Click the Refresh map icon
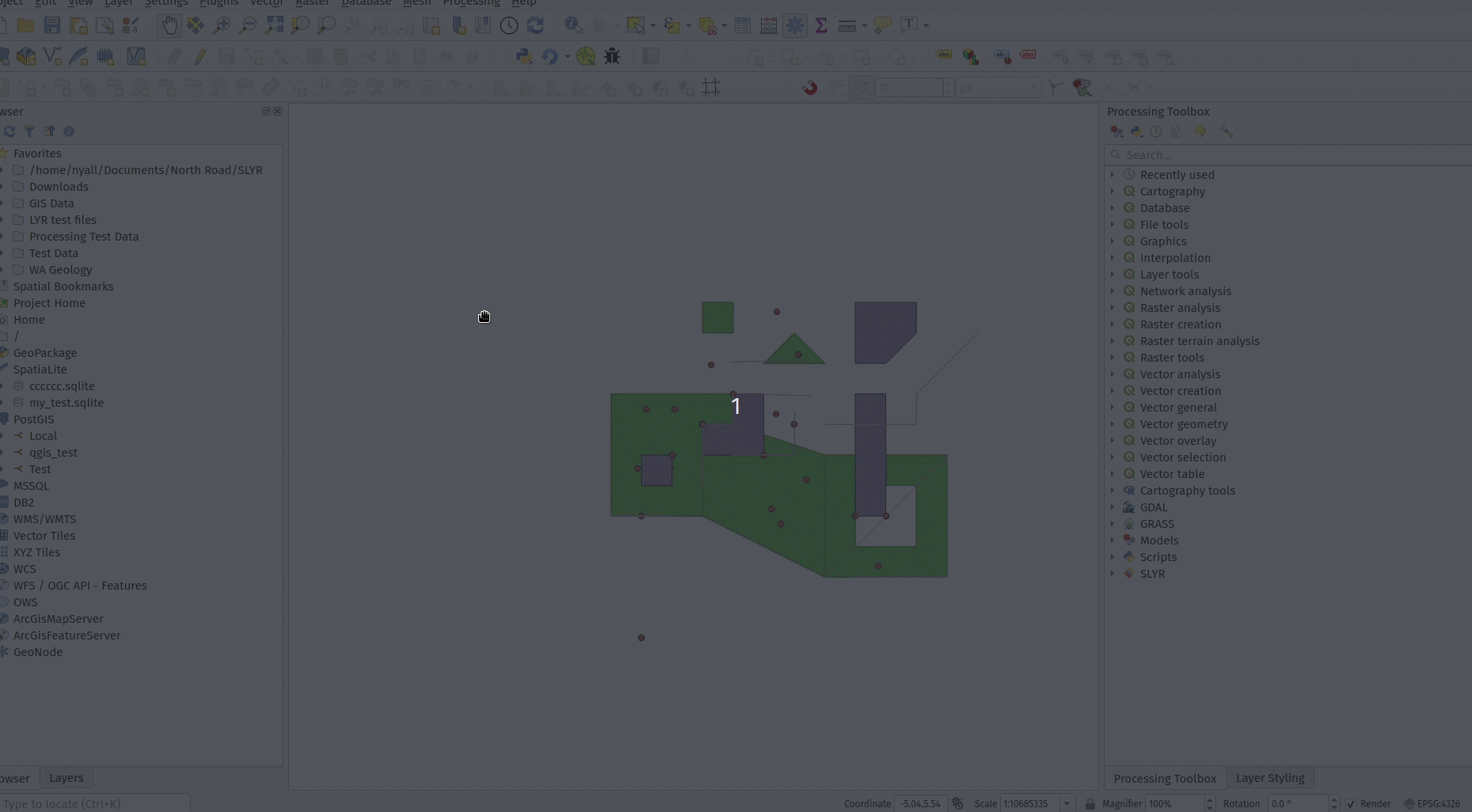1472x812 pixels. 535,25
